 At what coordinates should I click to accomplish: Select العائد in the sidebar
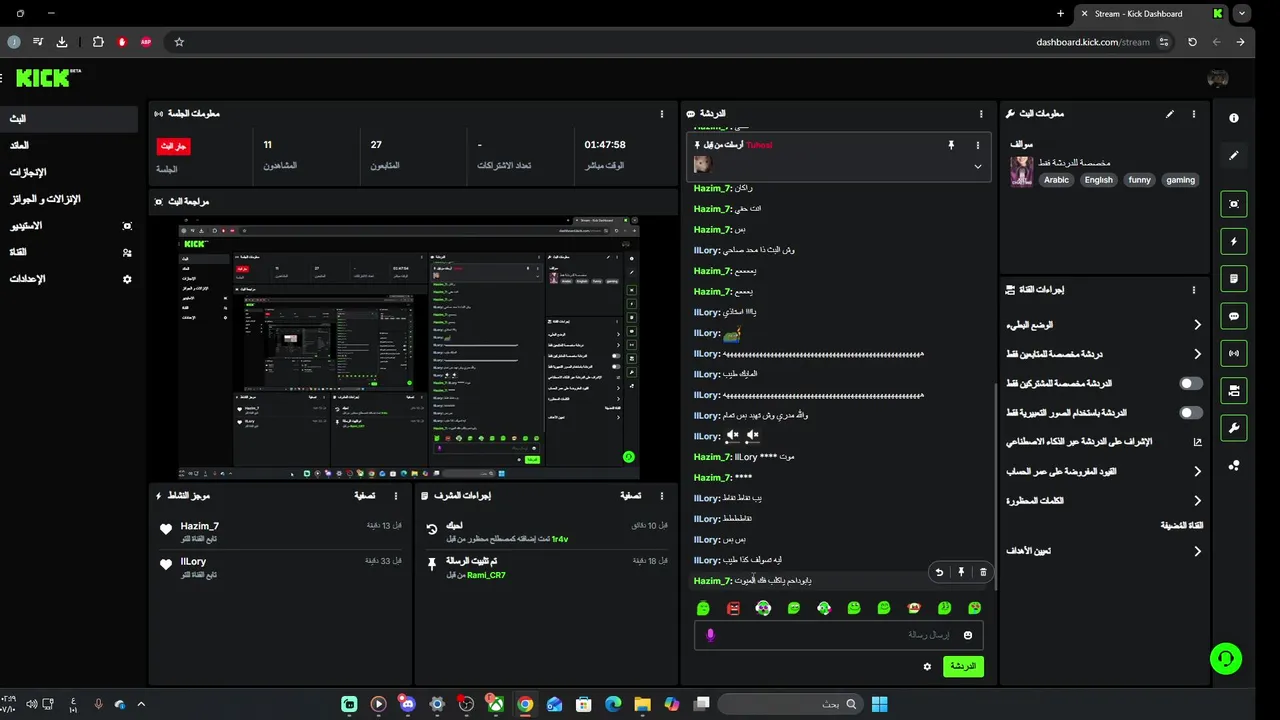pos(68,145)
